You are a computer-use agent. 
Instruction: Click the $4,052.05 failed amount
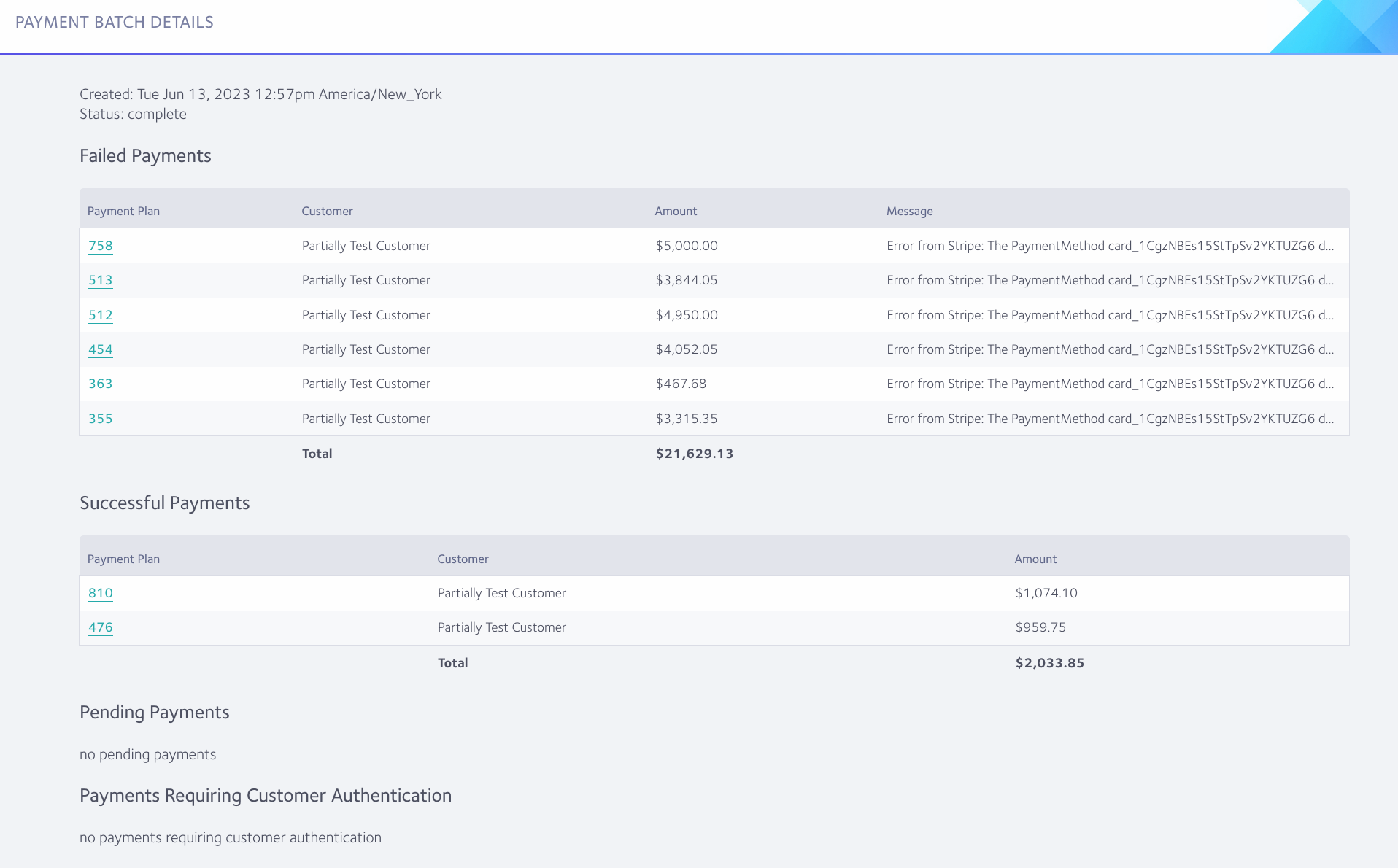pos(687,349)
